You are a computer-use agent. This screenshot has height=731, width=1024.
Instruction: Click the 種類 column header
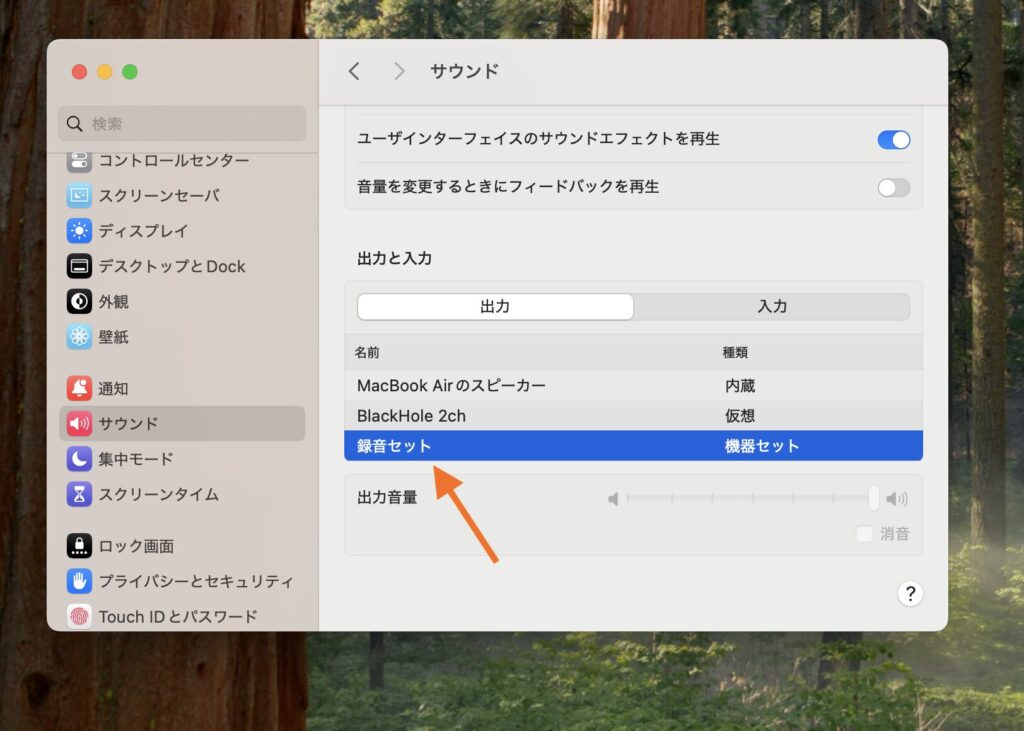tap(735, 352)
